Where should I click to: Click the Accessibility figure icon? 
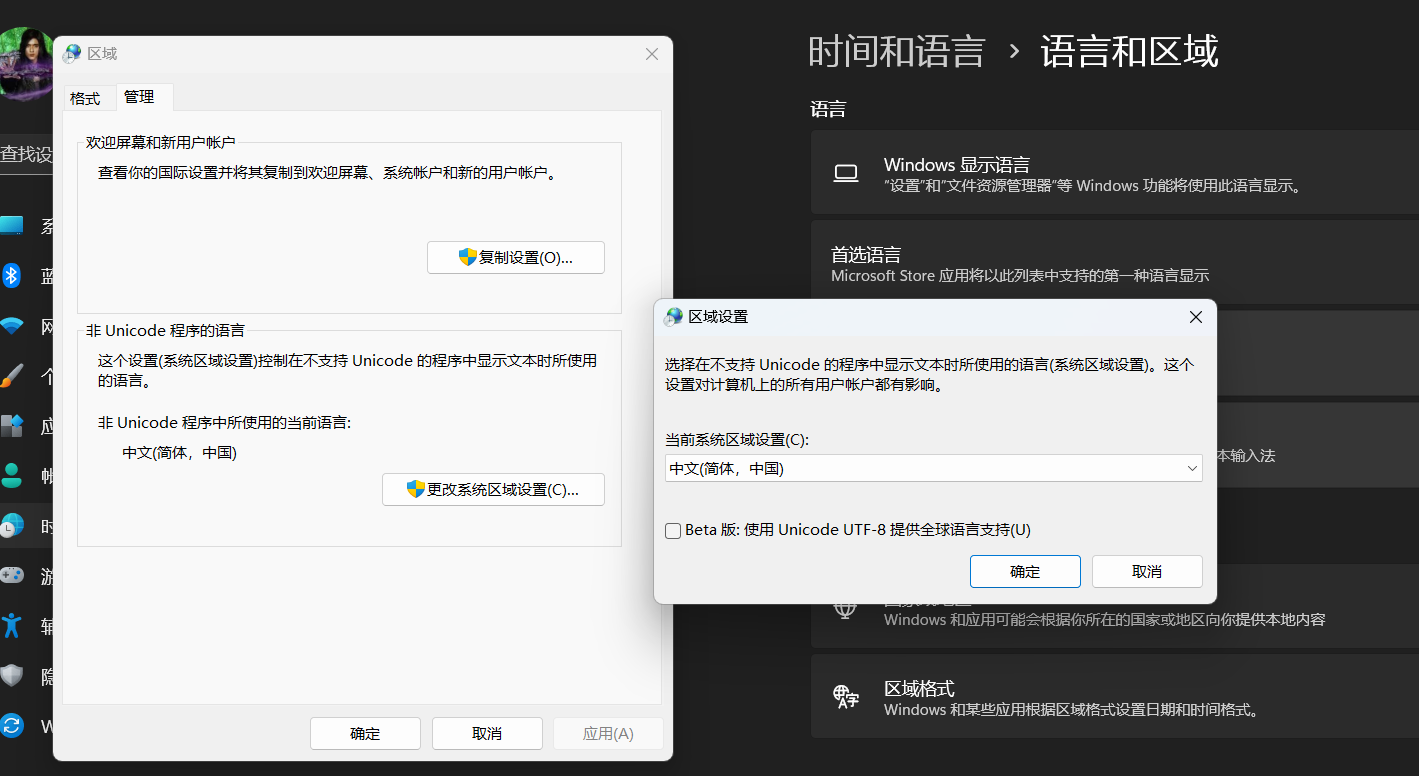point(11,626)
